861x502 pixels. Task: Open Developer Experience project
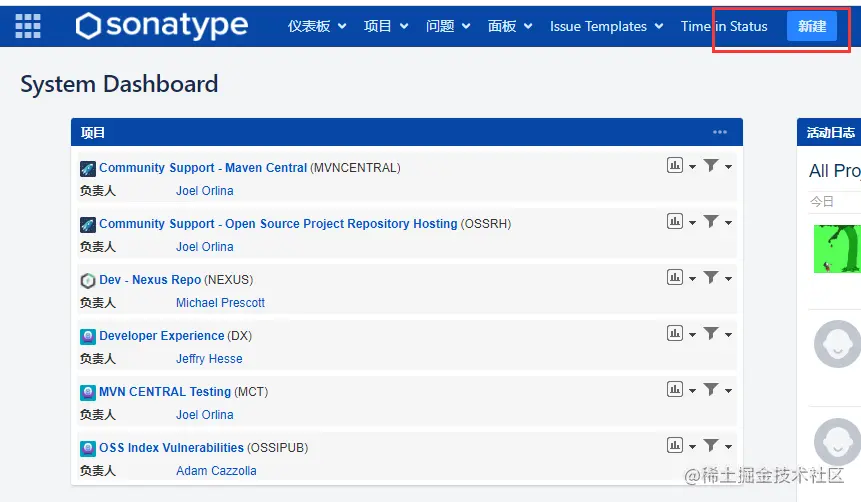click(161, 336)
